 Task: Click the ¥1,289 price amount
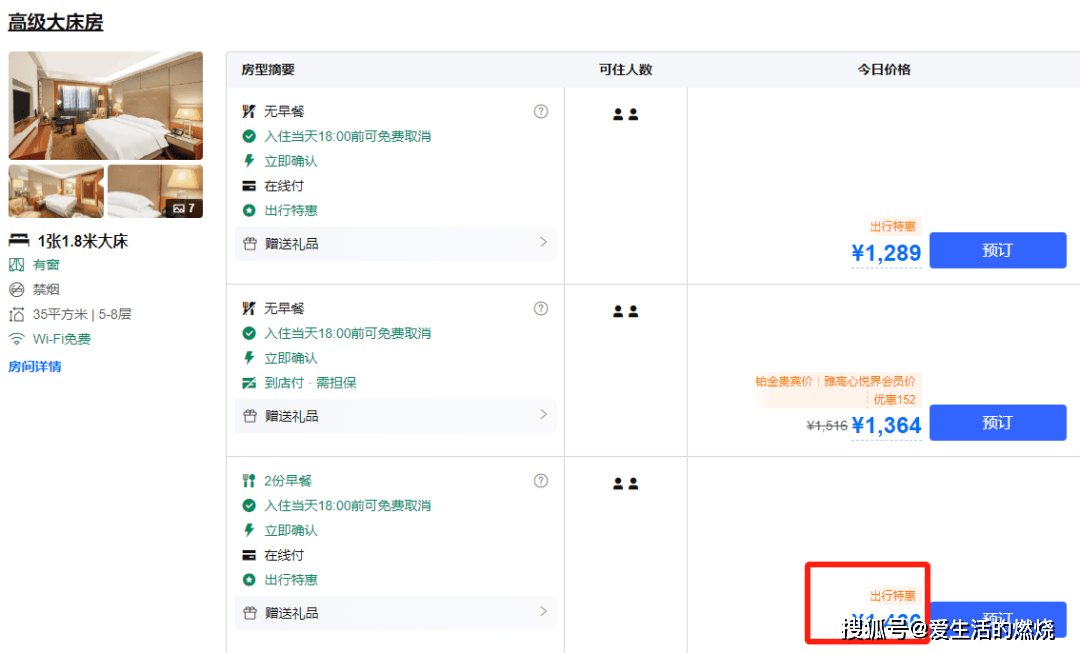point(886,253)
